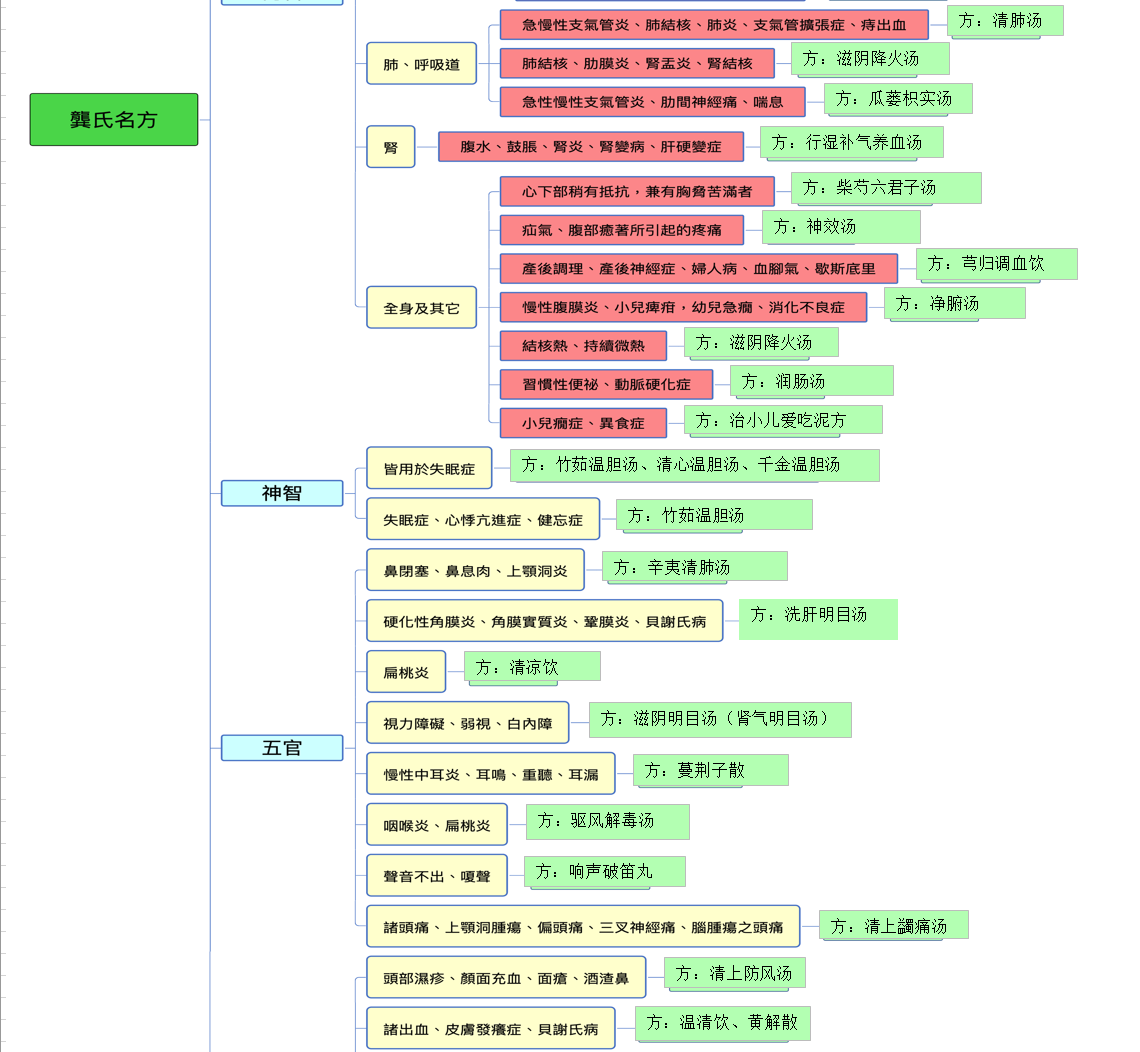Select 腹水、鼓脹、腎炎 red node
Viewport: 1140px width, 1052px height.
[x=590, y=146]
